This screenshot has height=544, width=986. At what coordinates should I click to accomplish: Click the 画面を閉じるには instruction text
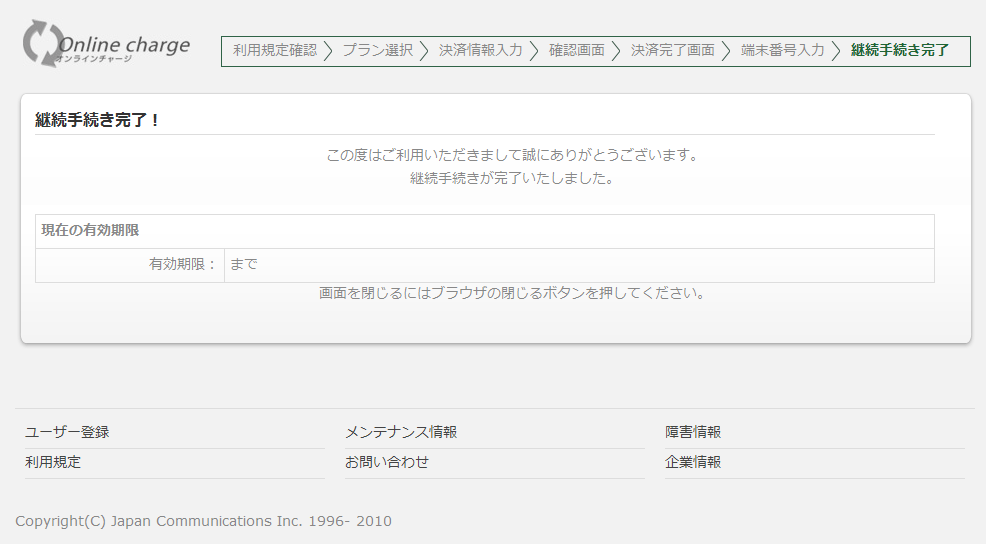coord(512,294)
